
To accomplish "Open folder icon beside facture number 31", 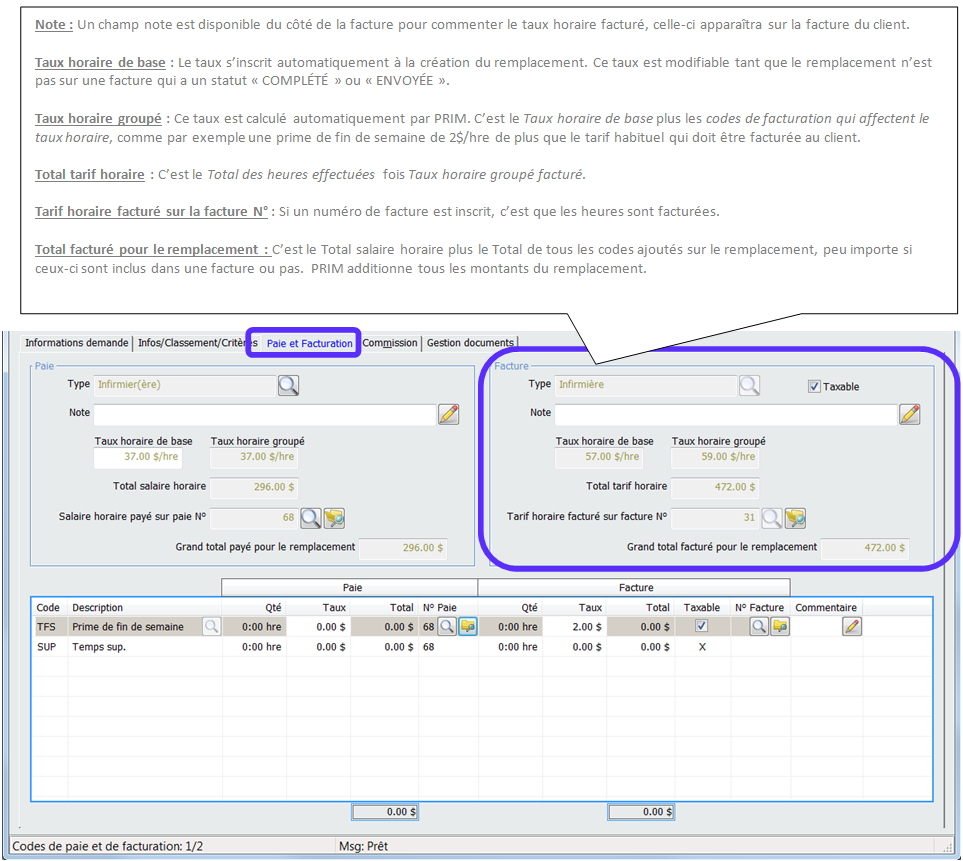I will 795,518.
